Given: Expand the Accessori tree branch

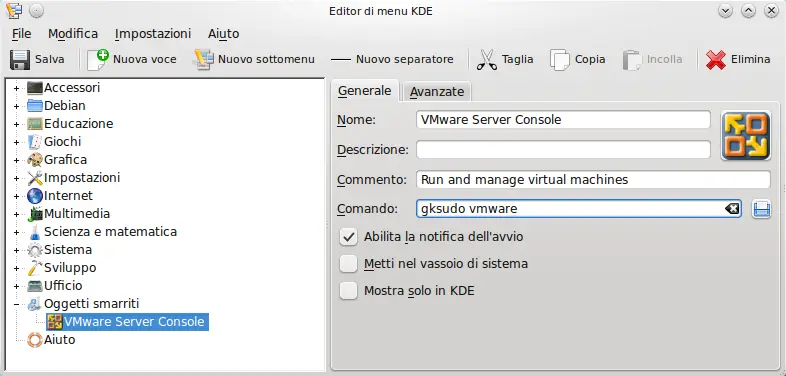Looking at the screenshot, I should (x=16, y=88).
